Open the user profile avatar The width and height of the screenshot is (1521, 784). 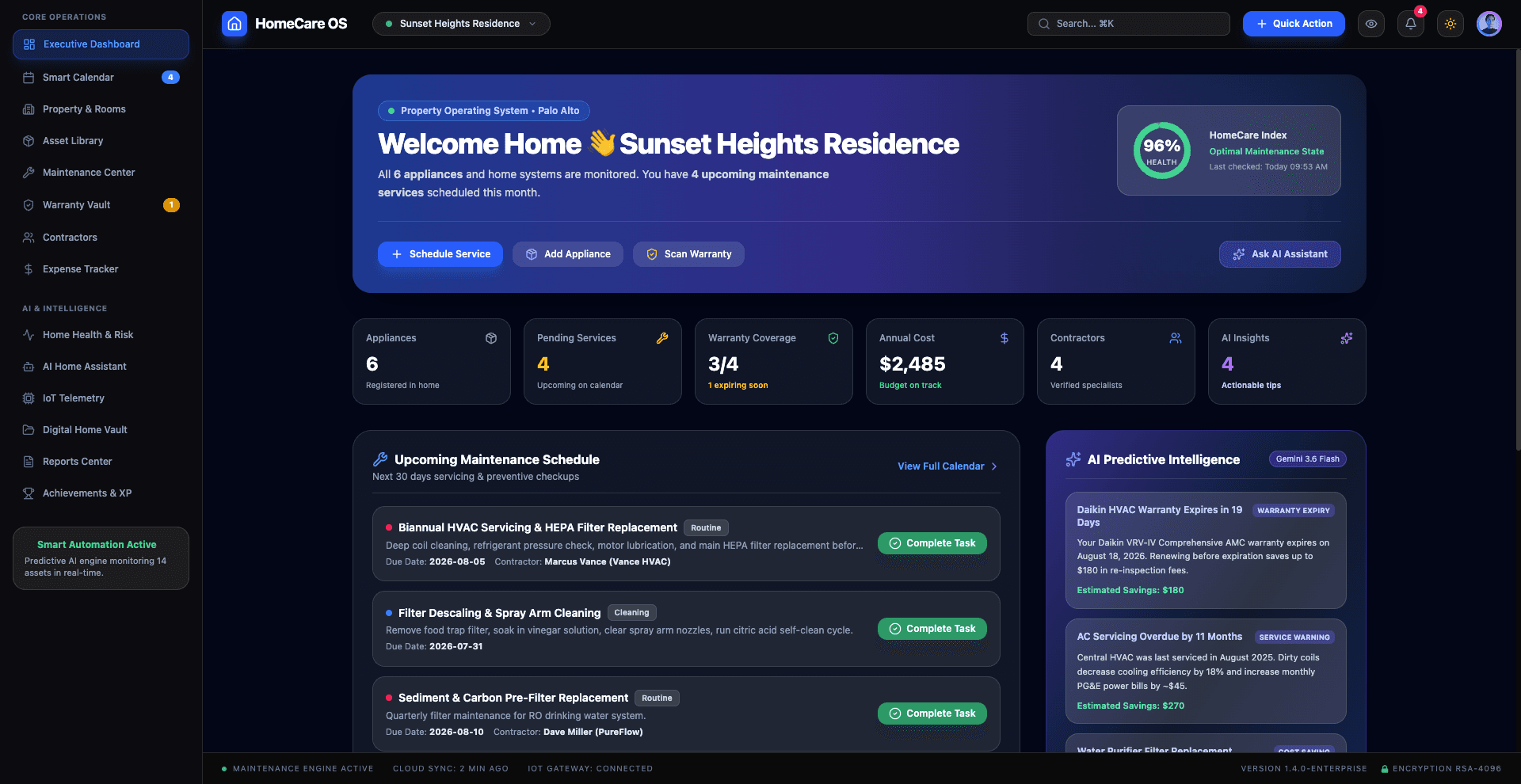[1489, 24]
